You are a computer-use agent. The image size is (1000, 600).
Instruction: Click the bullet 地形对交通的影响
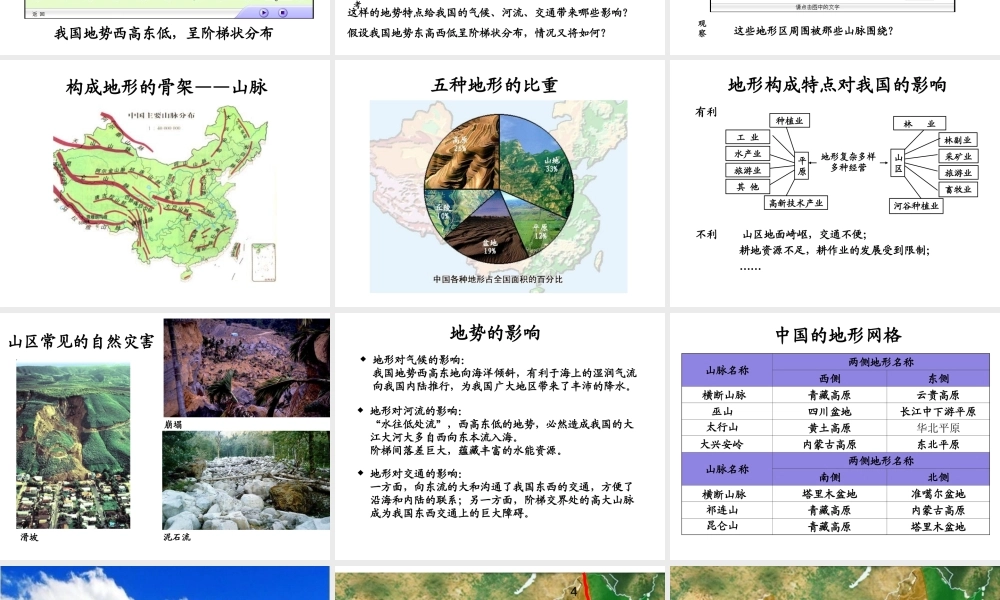coord(416,474)
